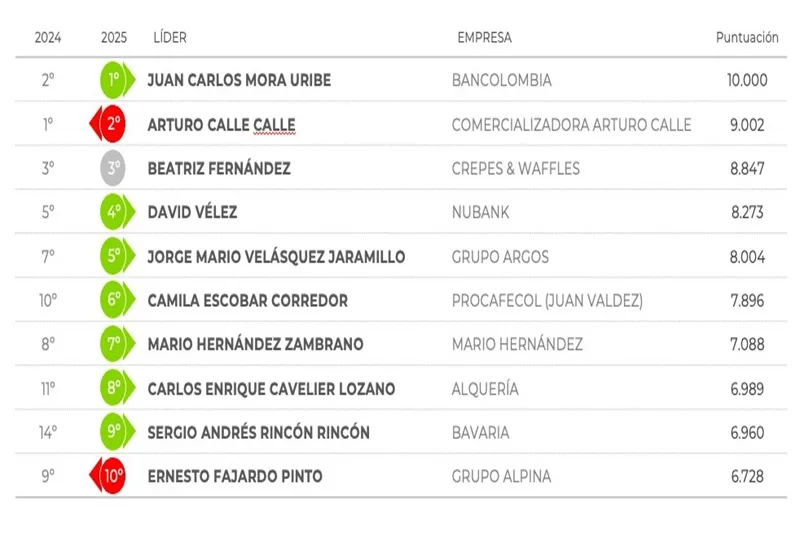This screenshot has height=533, width=800.
Task: Click the green 4º rank badge
Action: pyautogui.click(x=114, y=213)
